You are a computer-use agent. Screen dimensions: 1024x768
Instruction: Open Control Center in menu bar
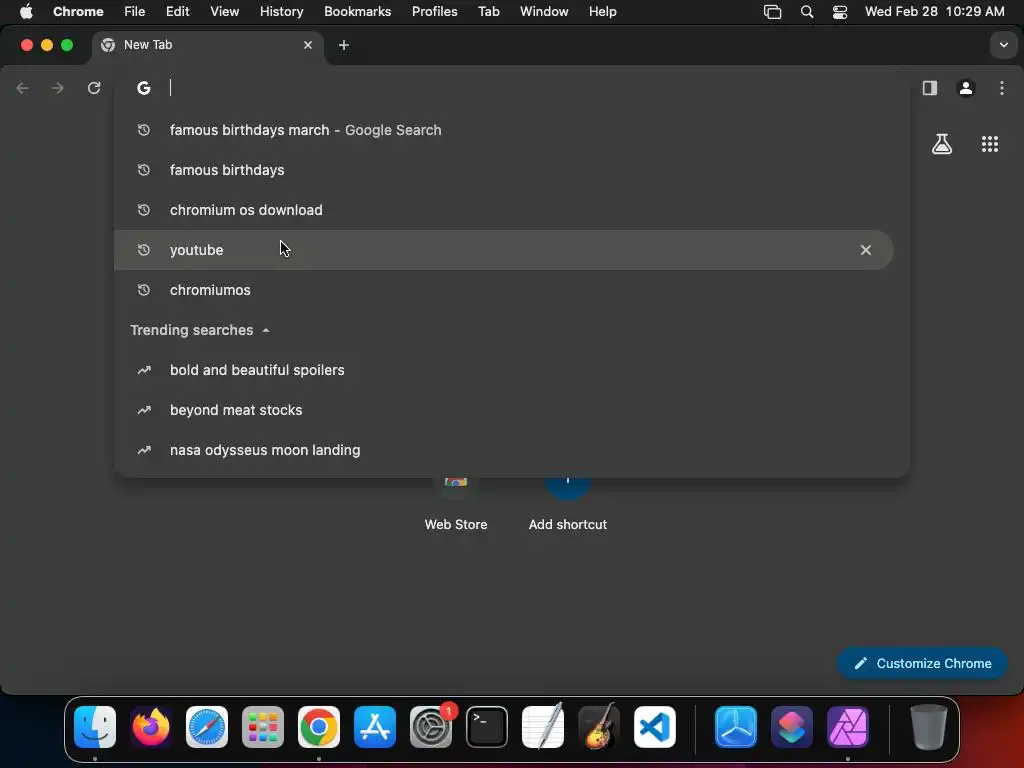click(x=840, y=11)
